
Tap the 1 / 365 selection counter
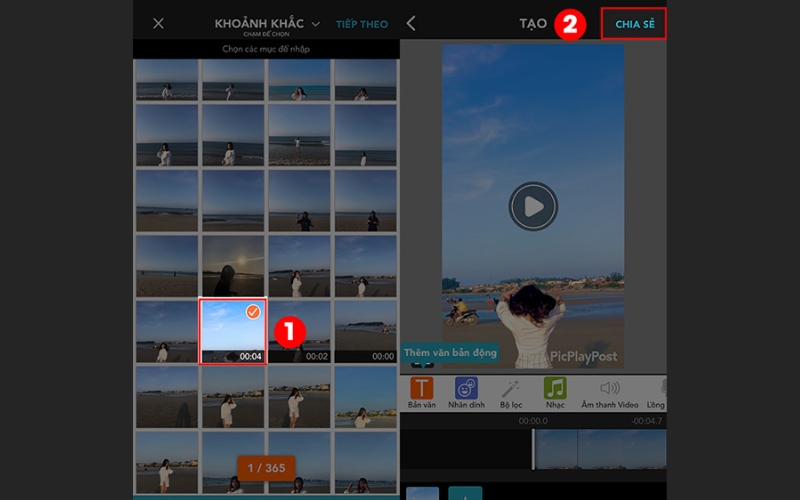click(x=266, y=467)
